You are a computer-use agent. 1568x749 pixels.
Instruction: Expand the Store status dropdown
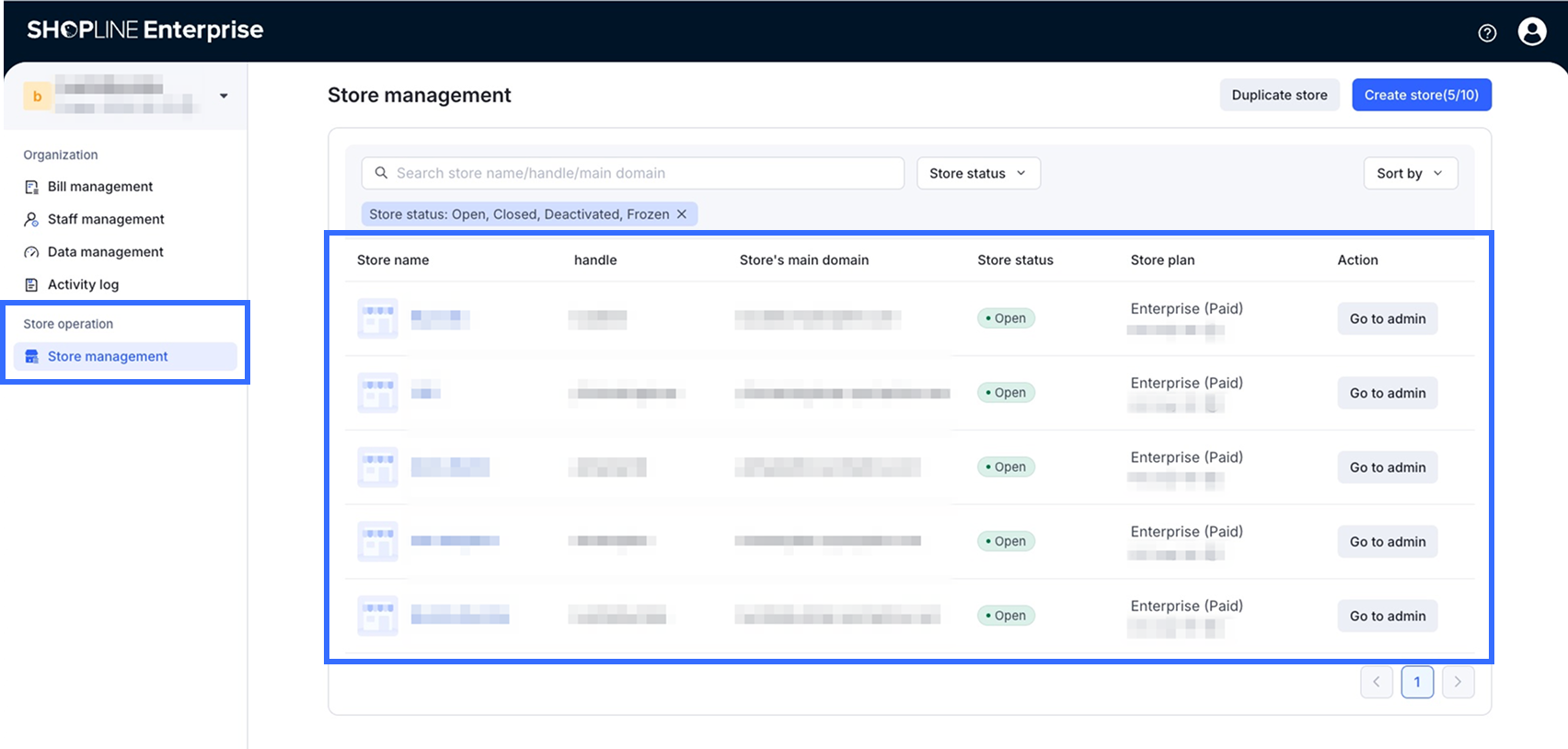tap(977, 174)
